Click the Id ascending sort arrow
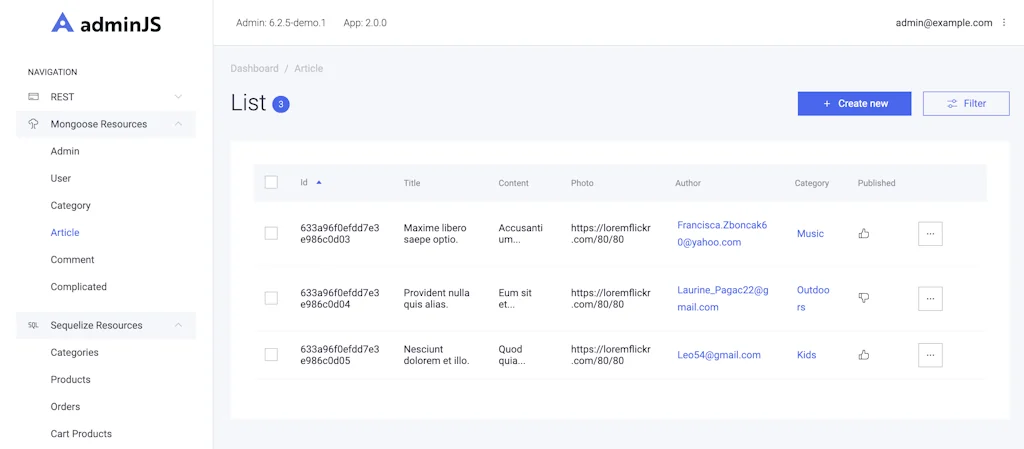The image size is (1024, 449). tap(319, 183)
